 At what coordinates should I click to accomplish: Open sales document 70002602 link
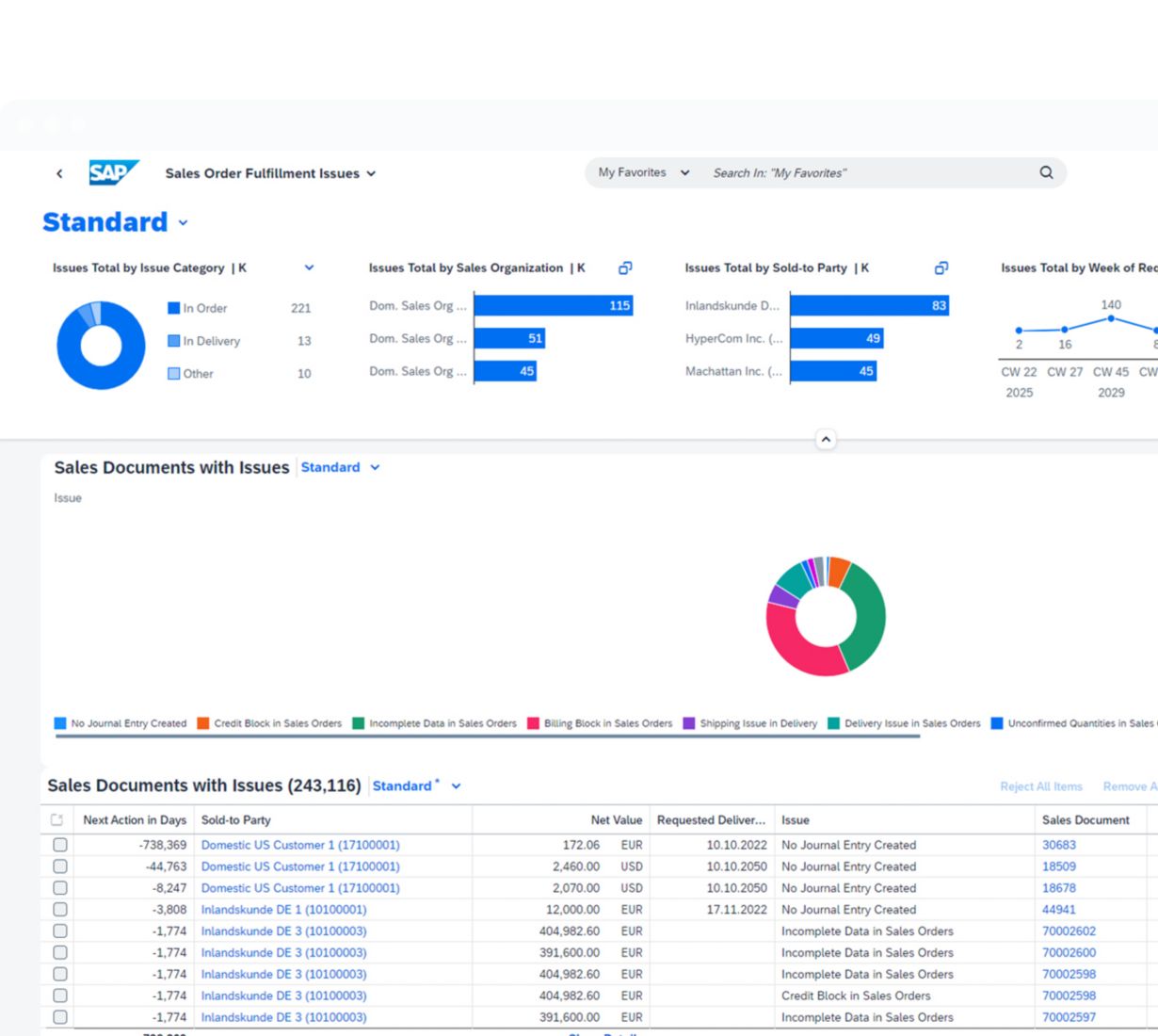1069,931
